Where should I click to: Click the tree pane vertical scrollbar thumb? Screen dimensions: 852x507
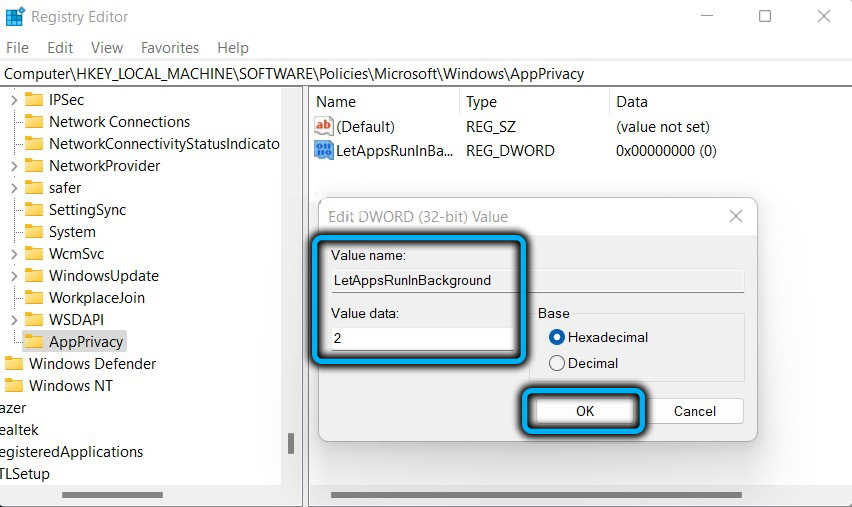pyautogui.click(x=292, y=443)
